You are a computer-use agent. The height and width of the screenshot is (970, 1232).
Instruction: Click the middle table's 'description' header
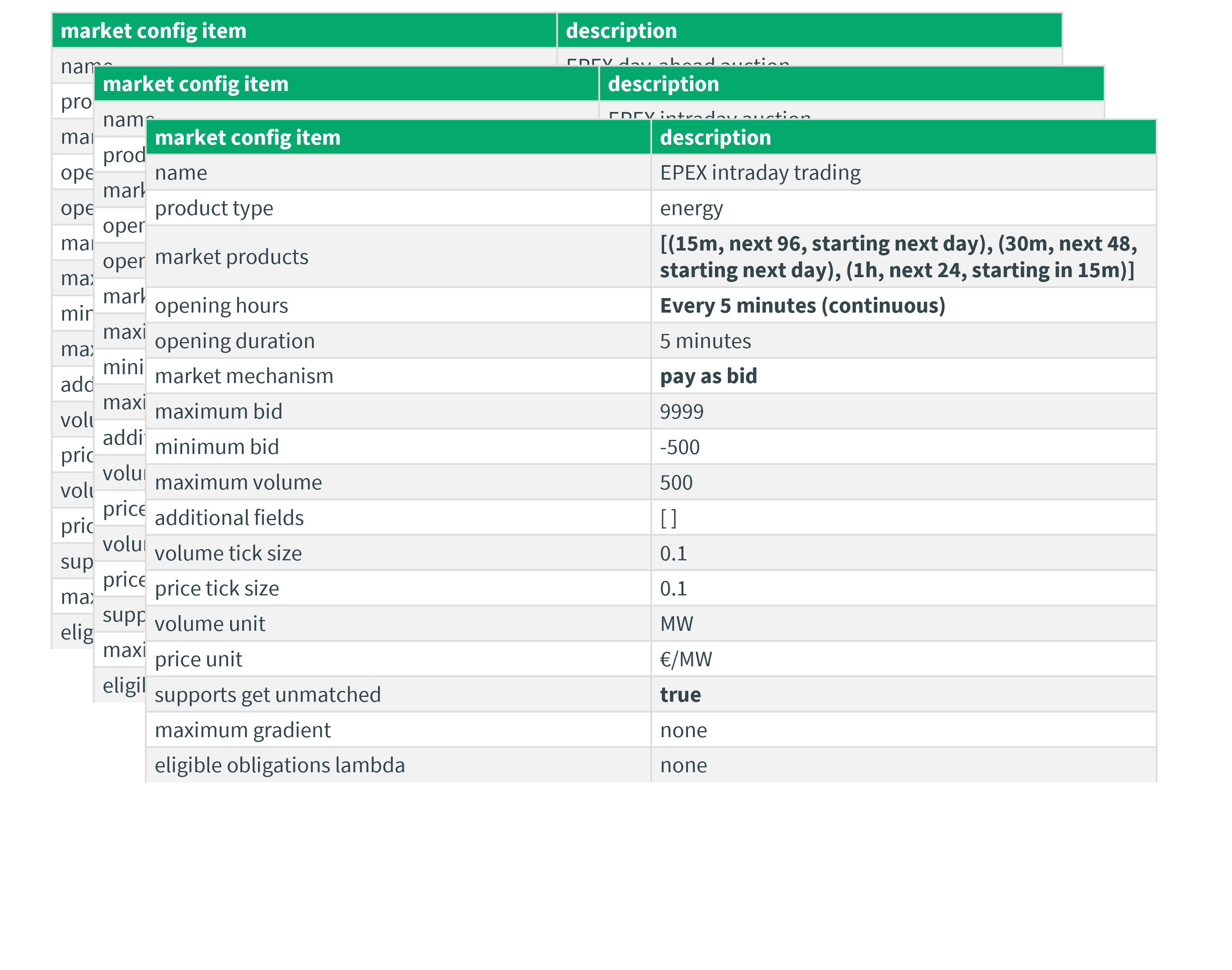tap(663, 84)
